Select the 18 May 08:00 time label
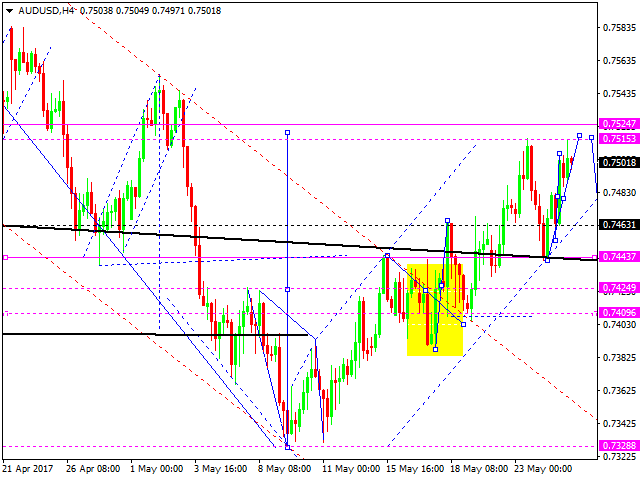 [479, 469]
